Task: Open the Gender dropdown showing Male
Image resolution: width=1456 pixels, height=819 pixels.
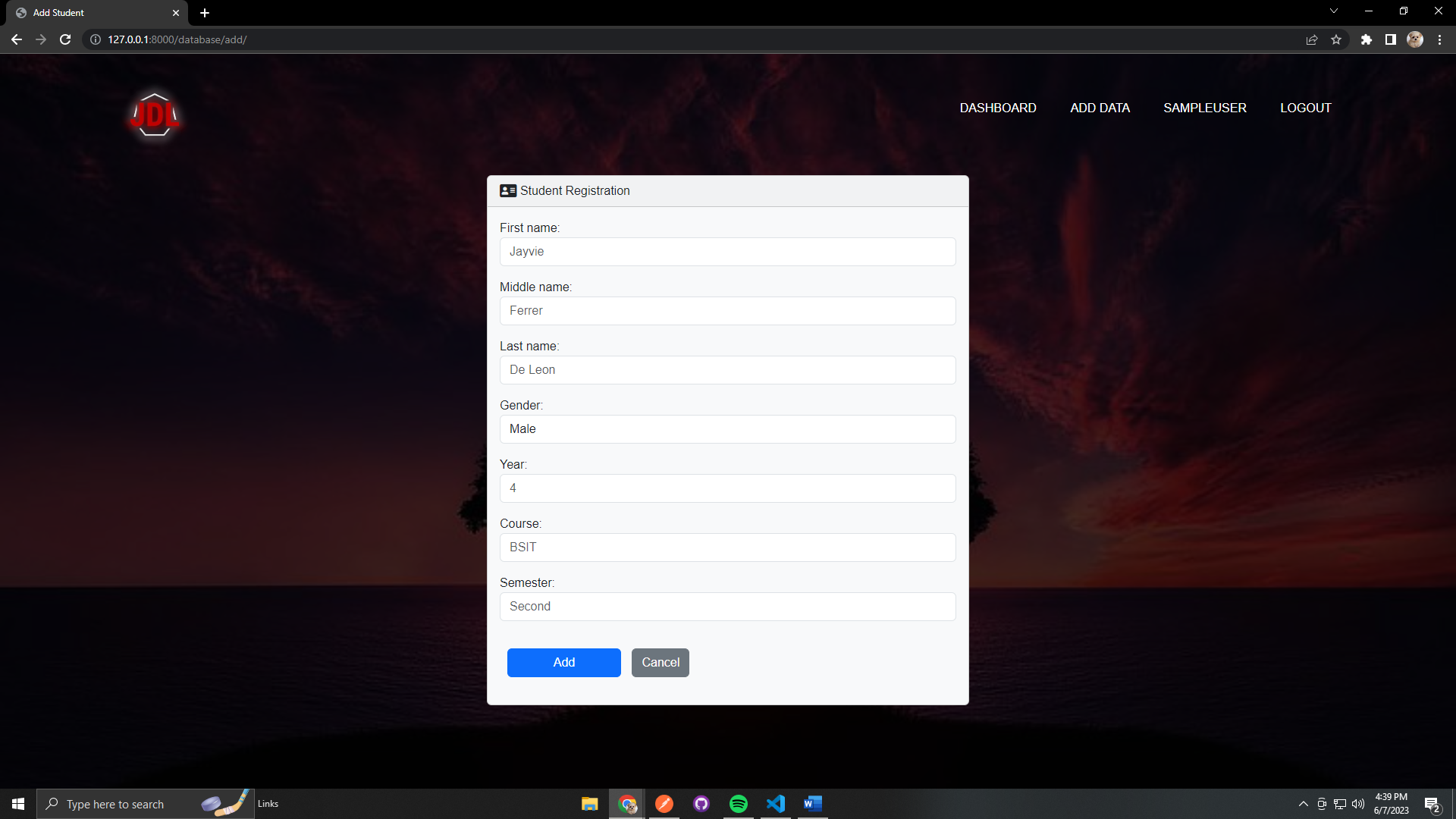Action: tap(727, 429)
